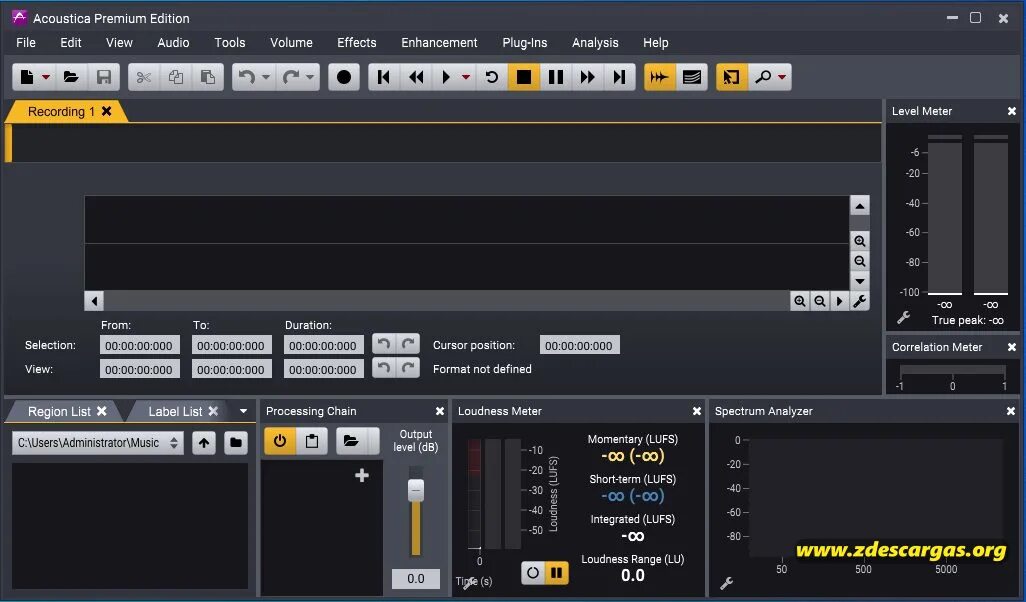Open Spectrum Analyzer wrench settings
The height and width of the screenshot is (602, 1026).
(726, 582)
